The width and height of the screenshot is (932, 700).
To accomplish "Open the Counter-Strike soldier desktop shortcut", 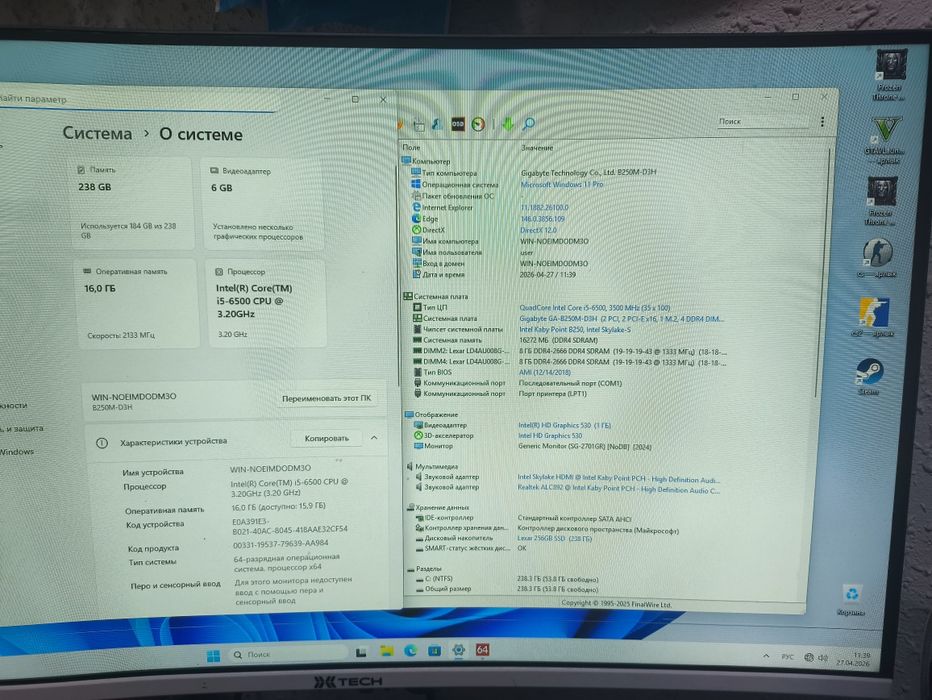I will 877,258.
